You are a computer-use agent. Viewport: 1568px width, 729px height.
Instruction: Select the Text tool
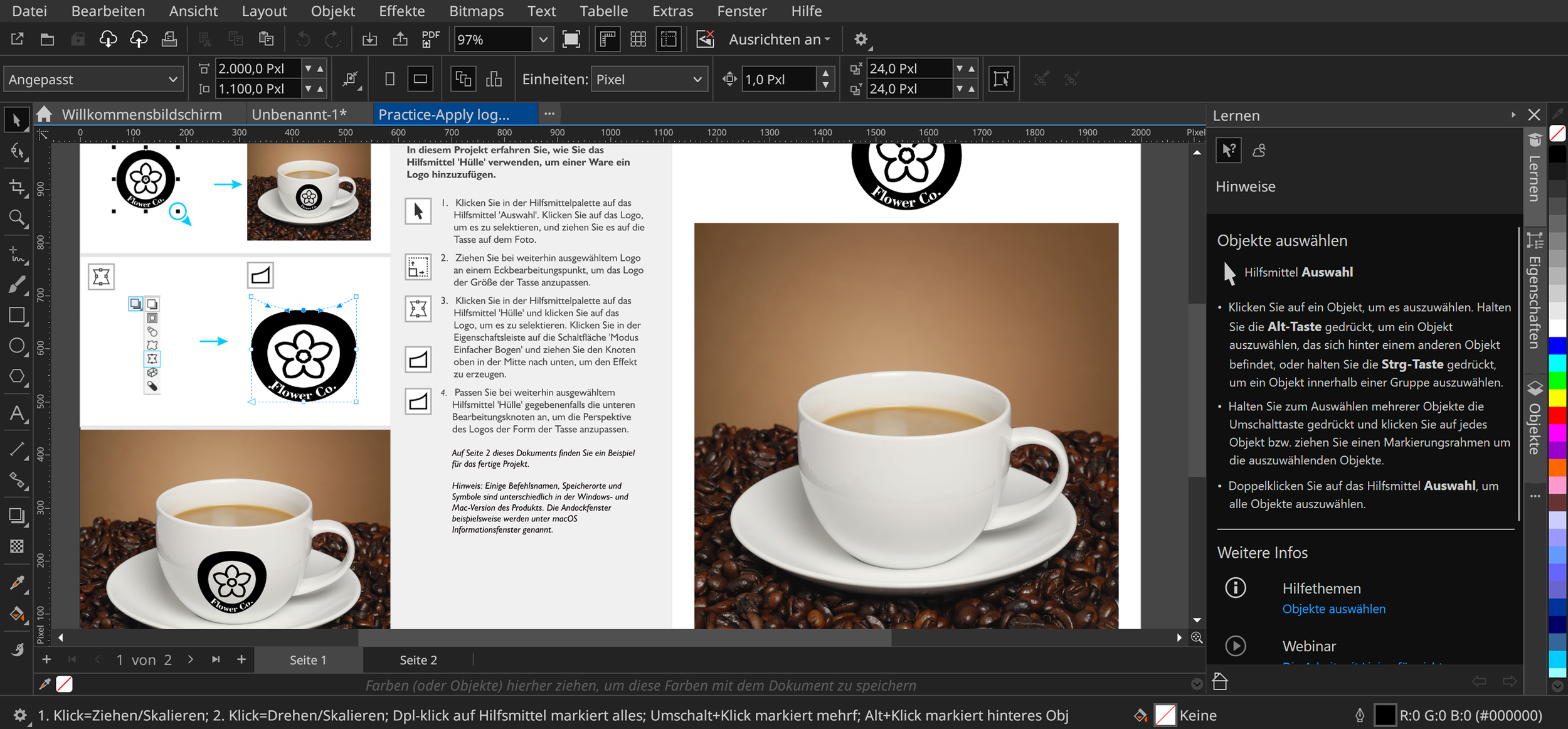(x=17, y=413)
